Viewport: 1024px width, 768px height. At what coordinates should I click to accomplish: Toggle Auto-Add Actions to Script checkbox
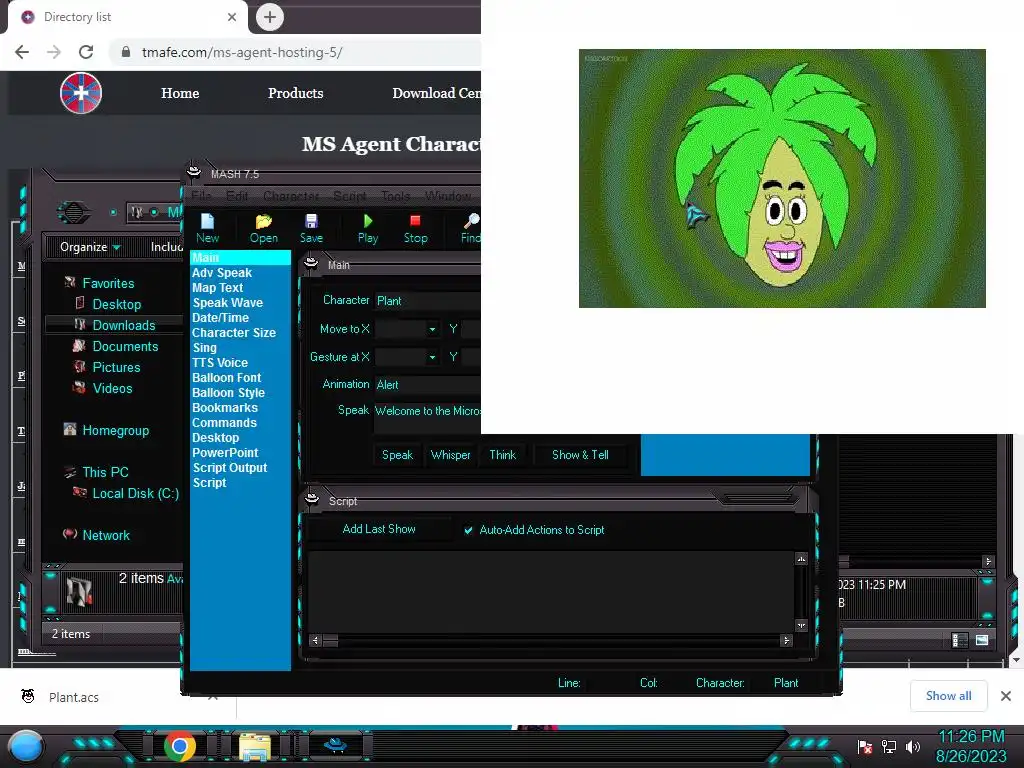[x=468, y=530]
